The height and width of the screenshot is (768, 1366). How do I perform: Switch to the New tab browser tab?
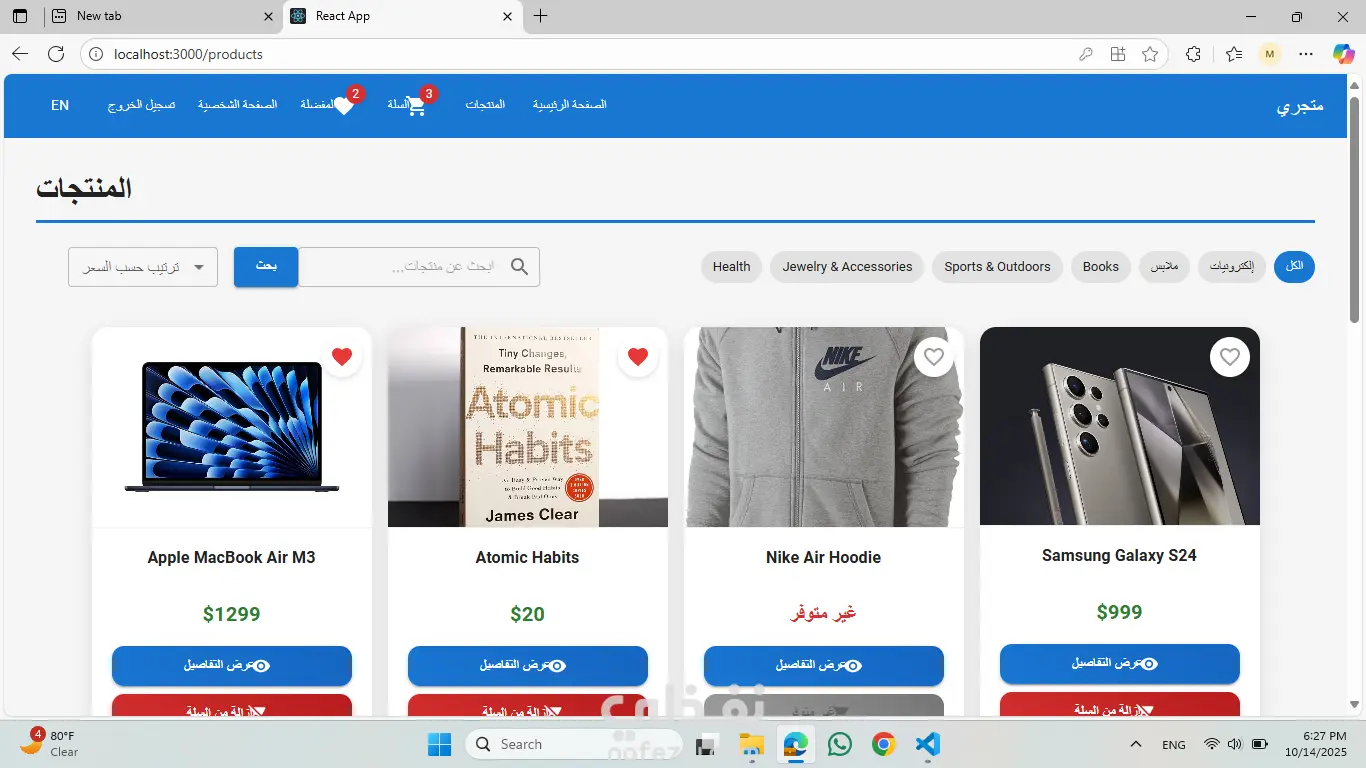point(162,16)
